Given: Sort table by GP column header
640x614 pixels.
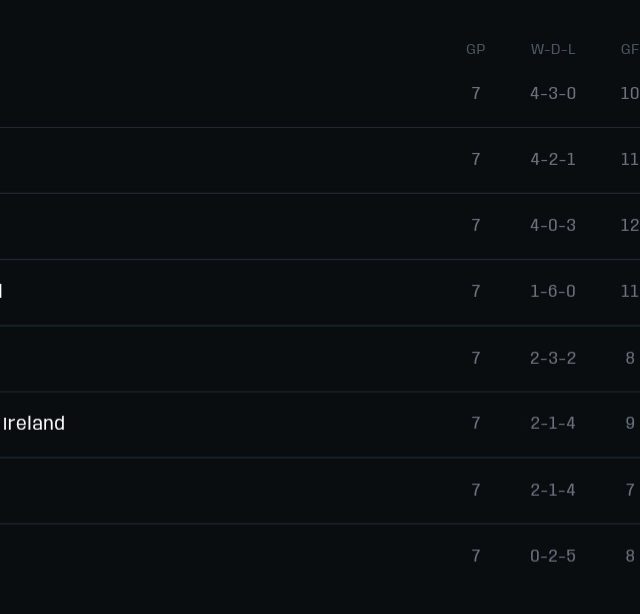Looking at the screenshot, I should pyautogui.click(x=476, y=49).
